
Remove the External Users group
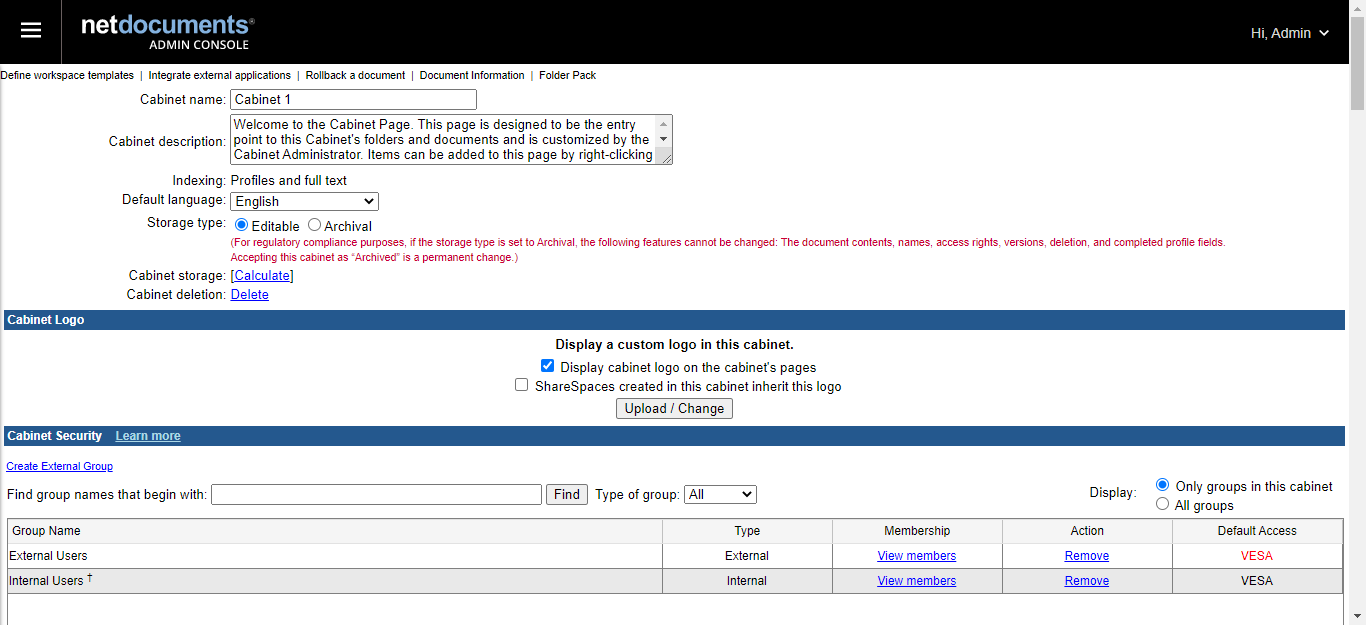pos(1087,556)
